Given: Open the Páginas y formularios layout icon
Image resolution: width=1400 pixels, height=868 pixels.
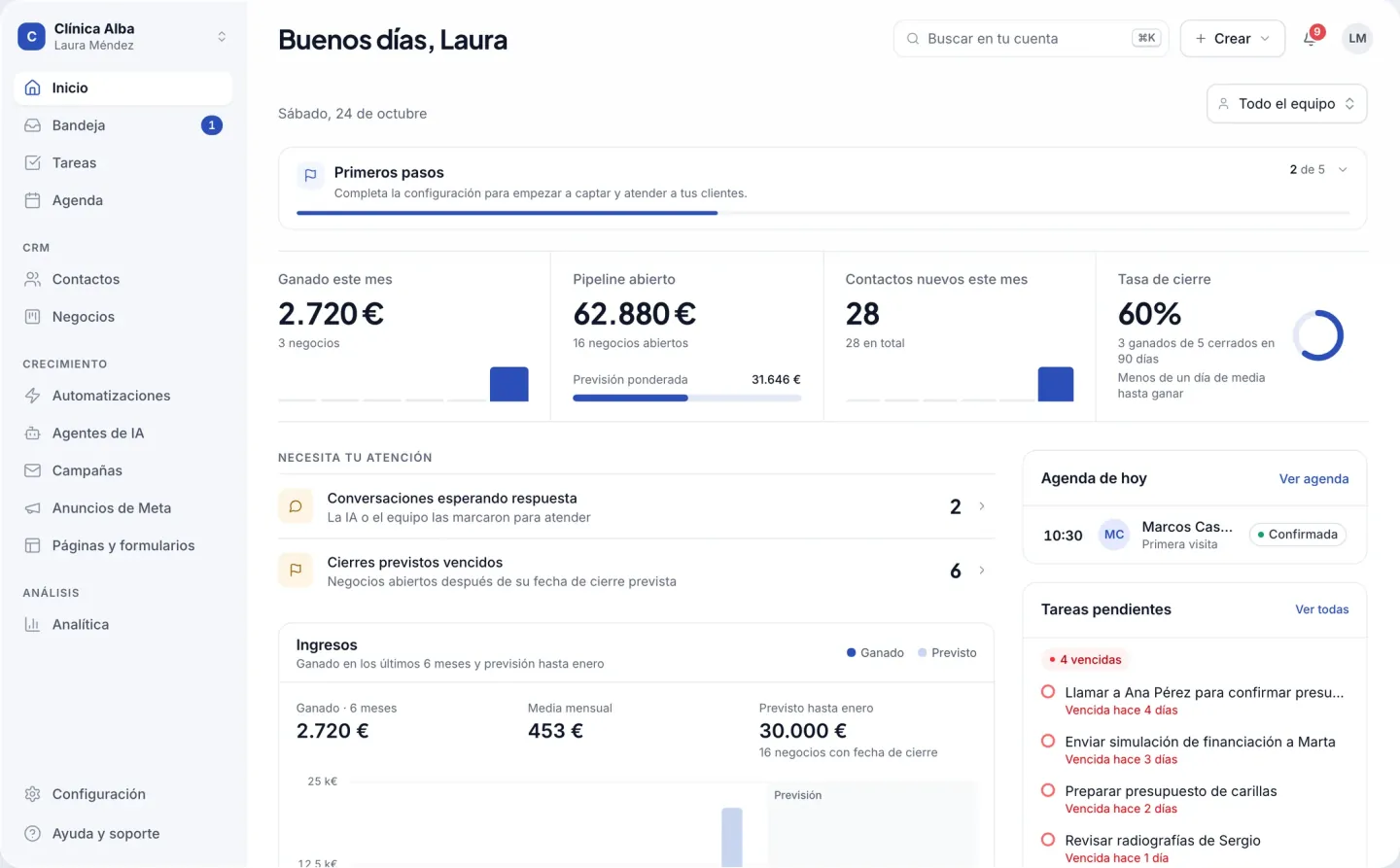Looking at the screenshot, I should (32, 545).
